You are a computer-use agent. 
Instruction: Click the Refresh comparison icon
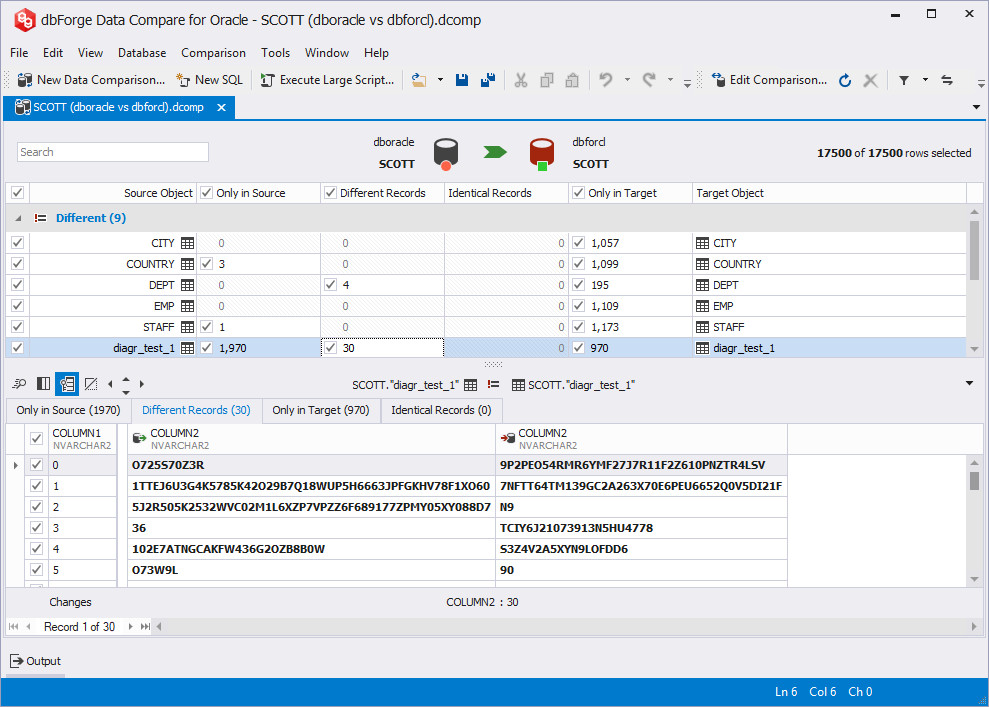coord(845,80)
